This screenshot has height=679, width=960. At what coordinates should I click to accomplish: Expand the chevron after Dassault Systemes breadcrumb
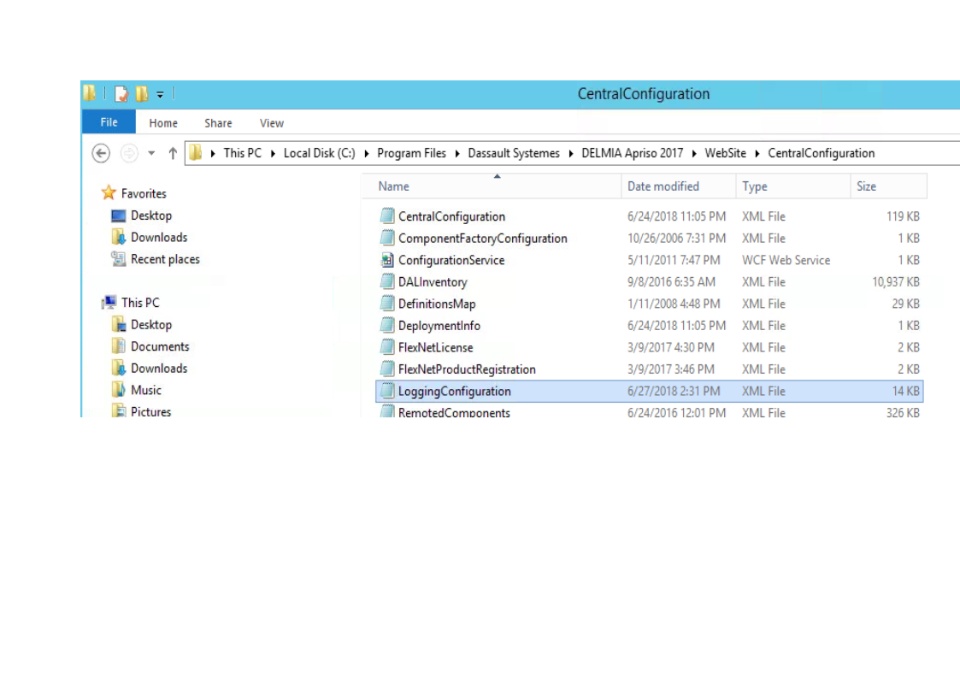coord(571,154)
